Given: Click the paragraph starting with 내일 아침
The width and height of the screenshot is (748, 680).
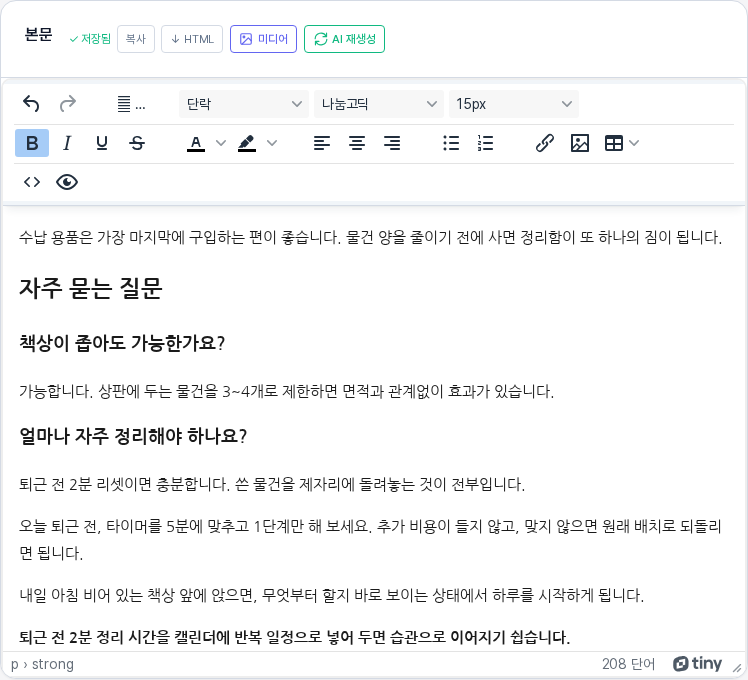Looking at the screenshot, I should pyautogui.click(x=332, y=596).
